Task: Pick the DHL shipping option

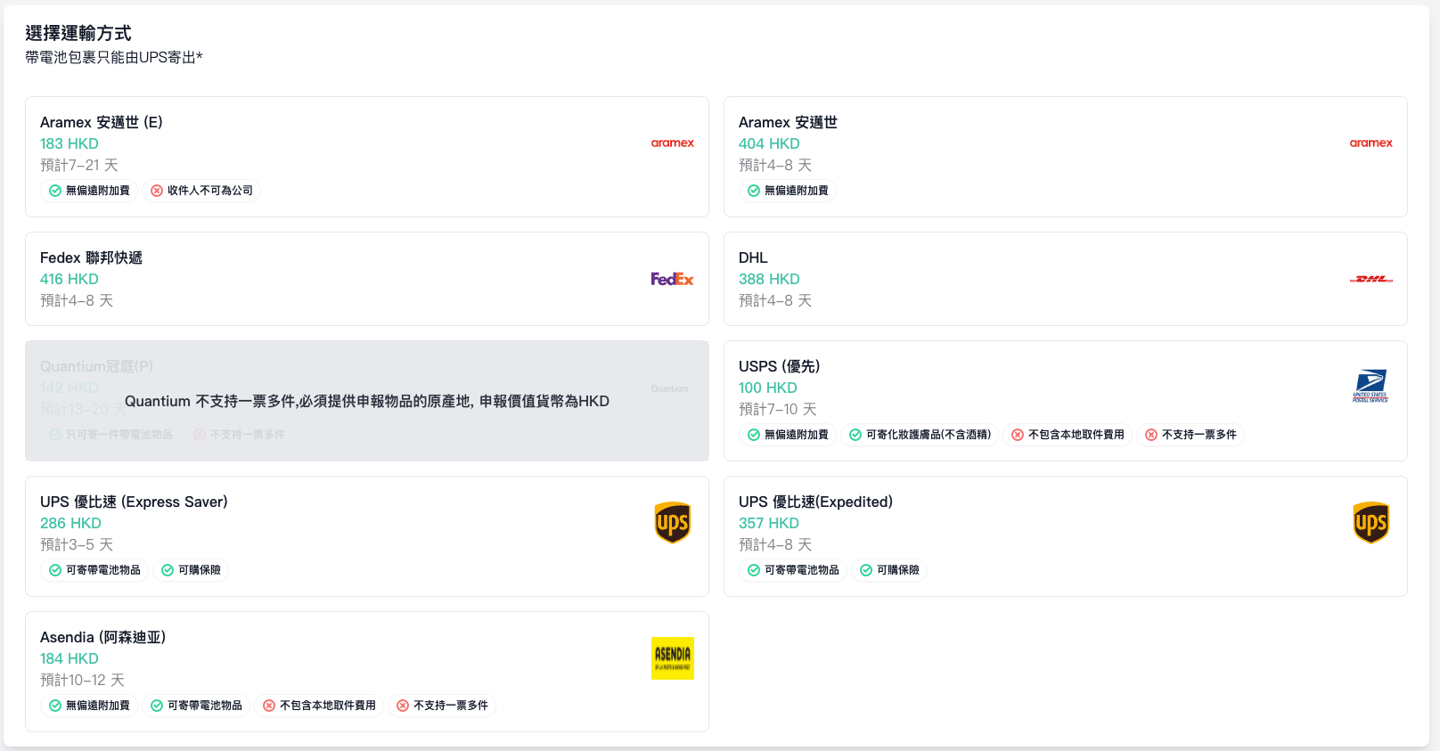Action: [753, 258]
